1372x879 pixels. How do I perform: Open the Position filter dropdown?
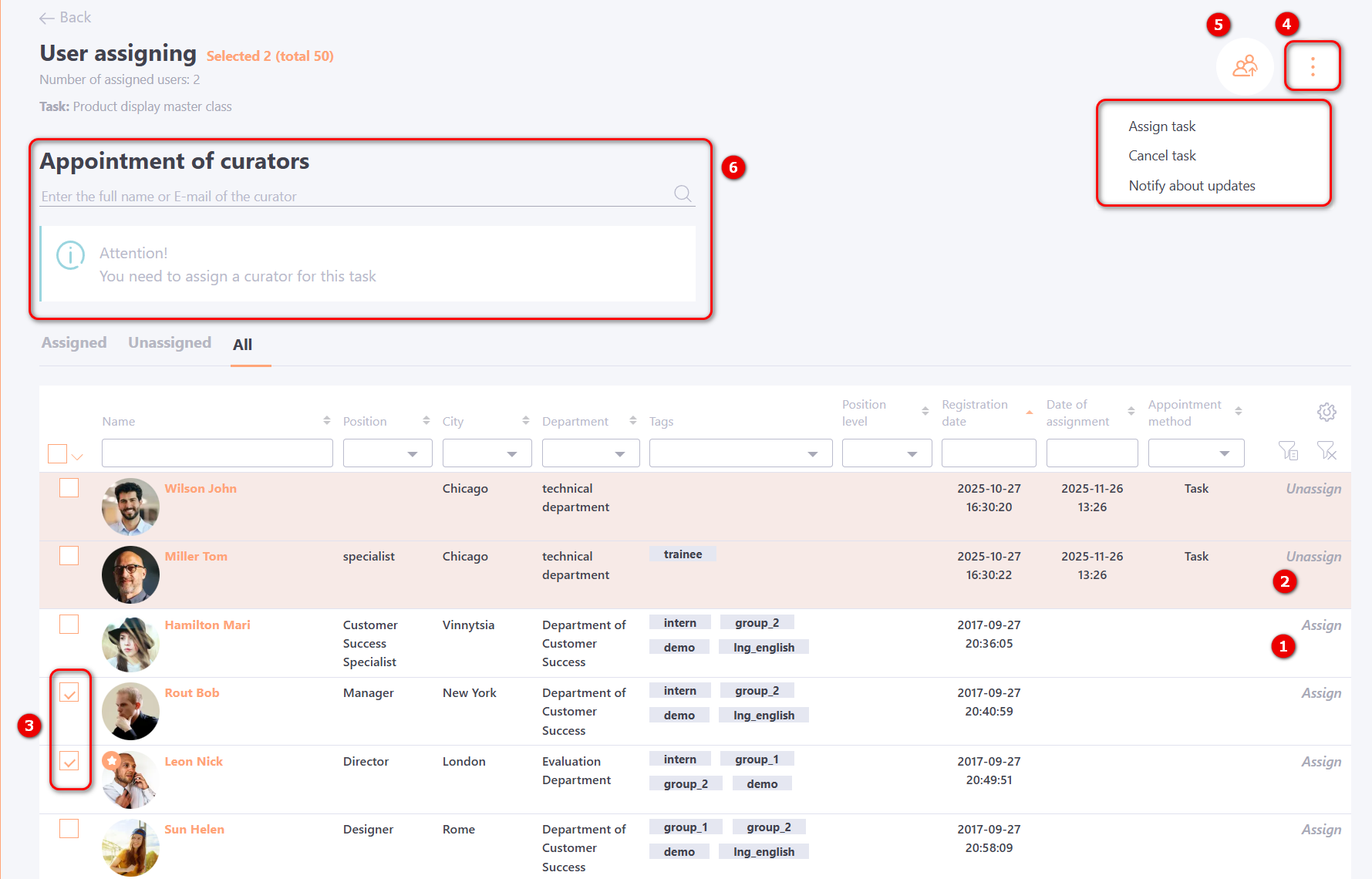pyautogui.click(x=387, y=453)
